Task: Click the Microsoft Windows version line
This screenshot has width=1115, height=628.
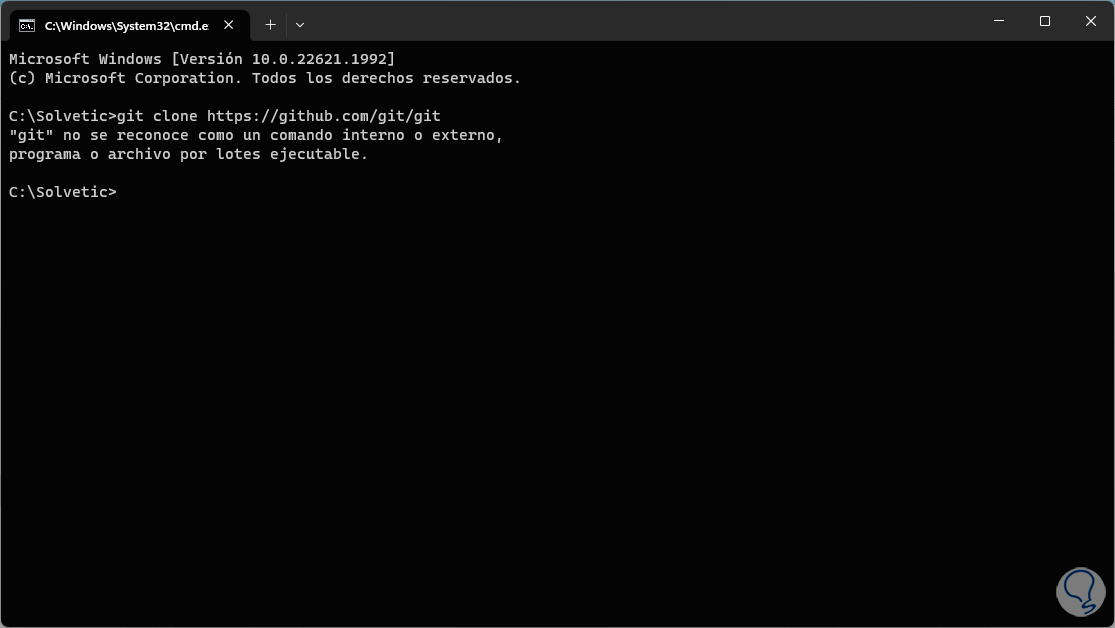Action: point(202,59)
